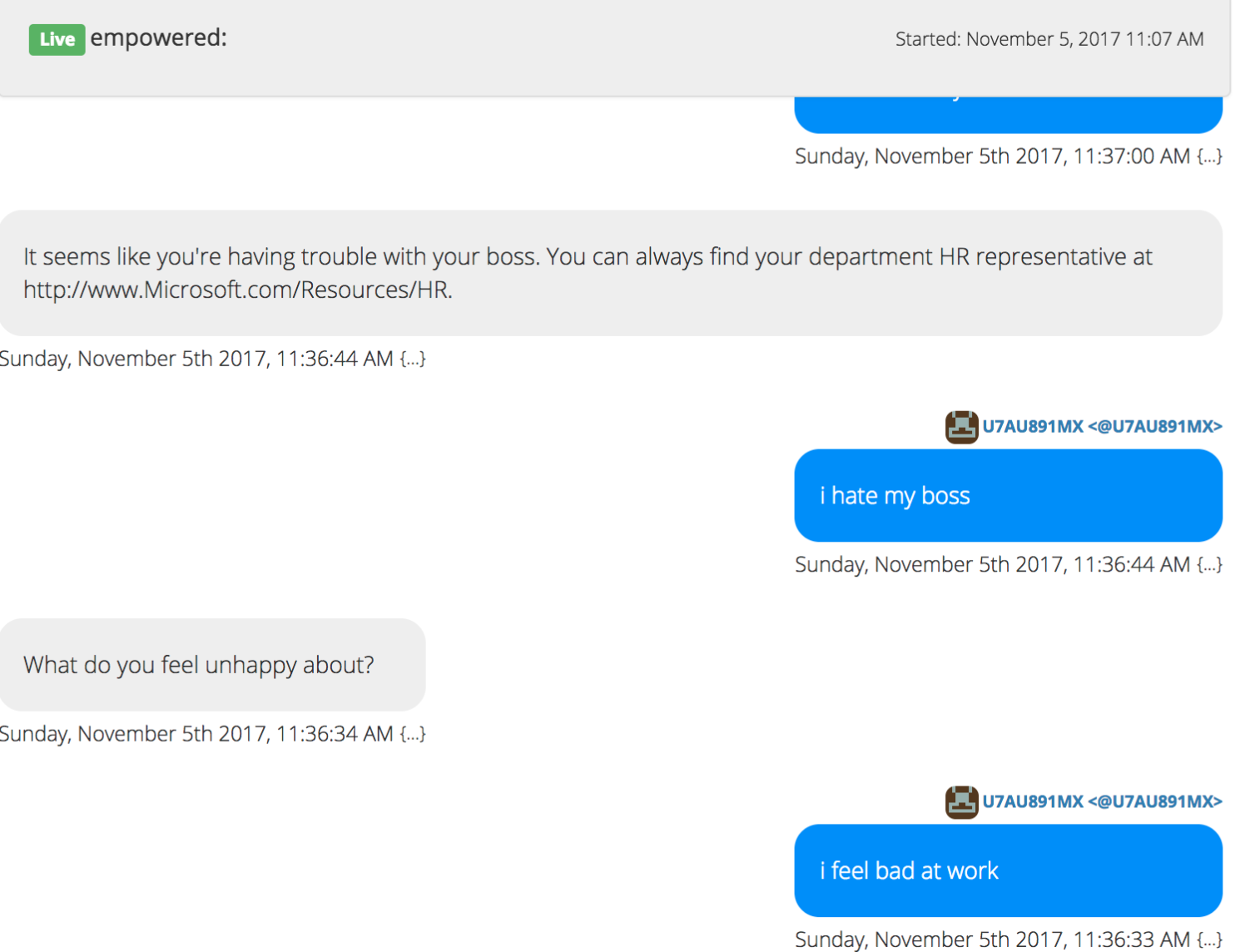The height and width of the screenshot is (952, 1235).
Task: Expand the {...} details beside 11:37:00 AM timestamp
Action: 1209,156
